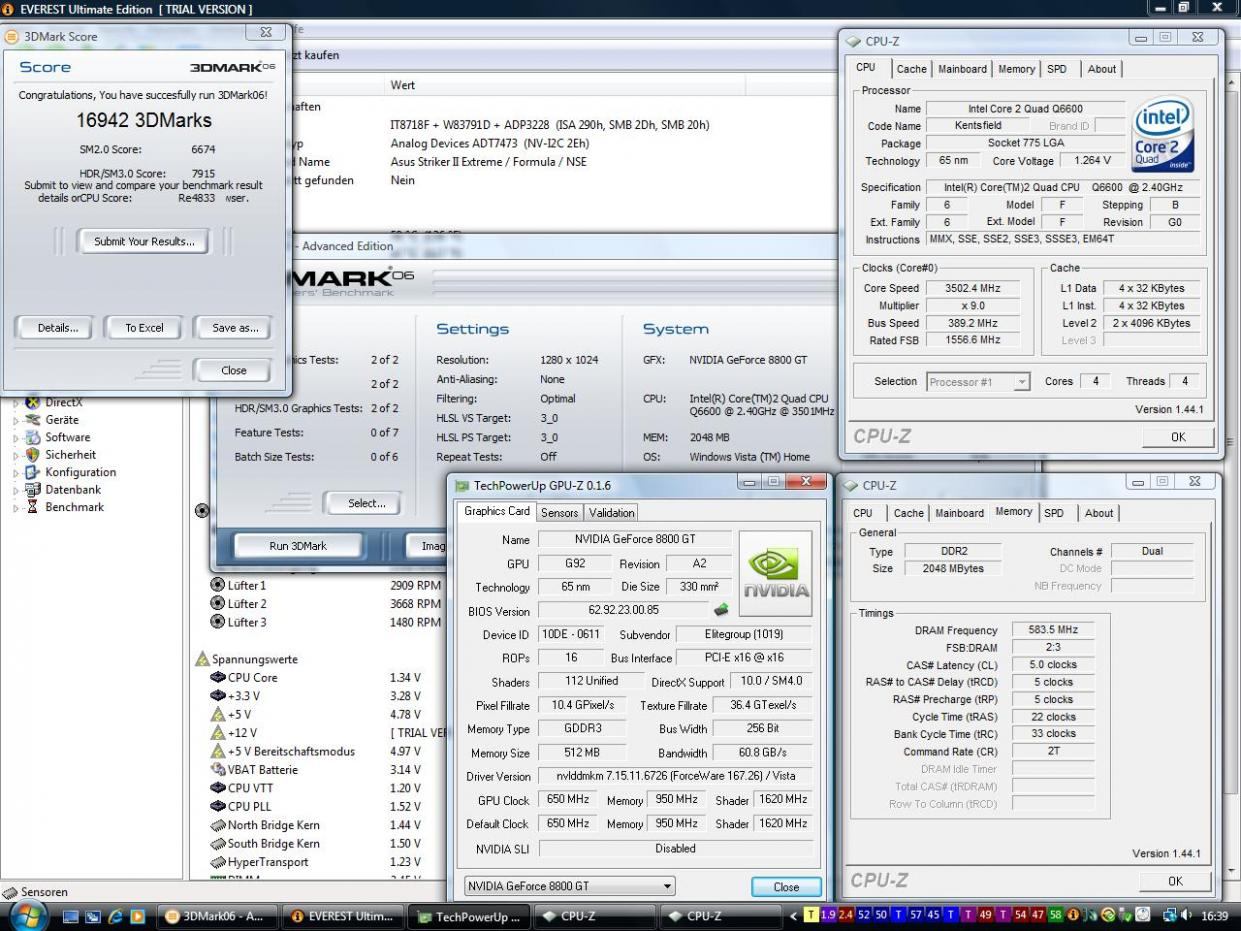1241x931 pixels.
Task: Expand the Konfiguration tree node
Action: pyautogui.click(x=15, y=473)
